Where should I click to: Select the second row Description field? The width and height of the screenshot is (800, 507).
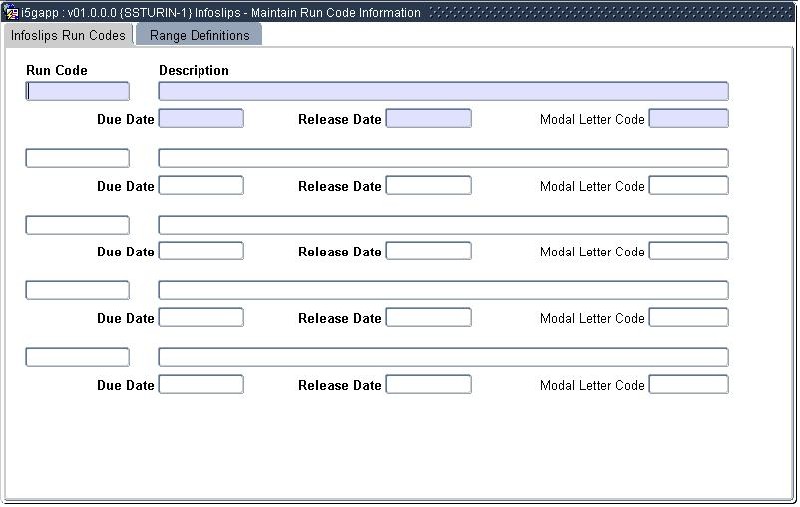pos(443,158)
